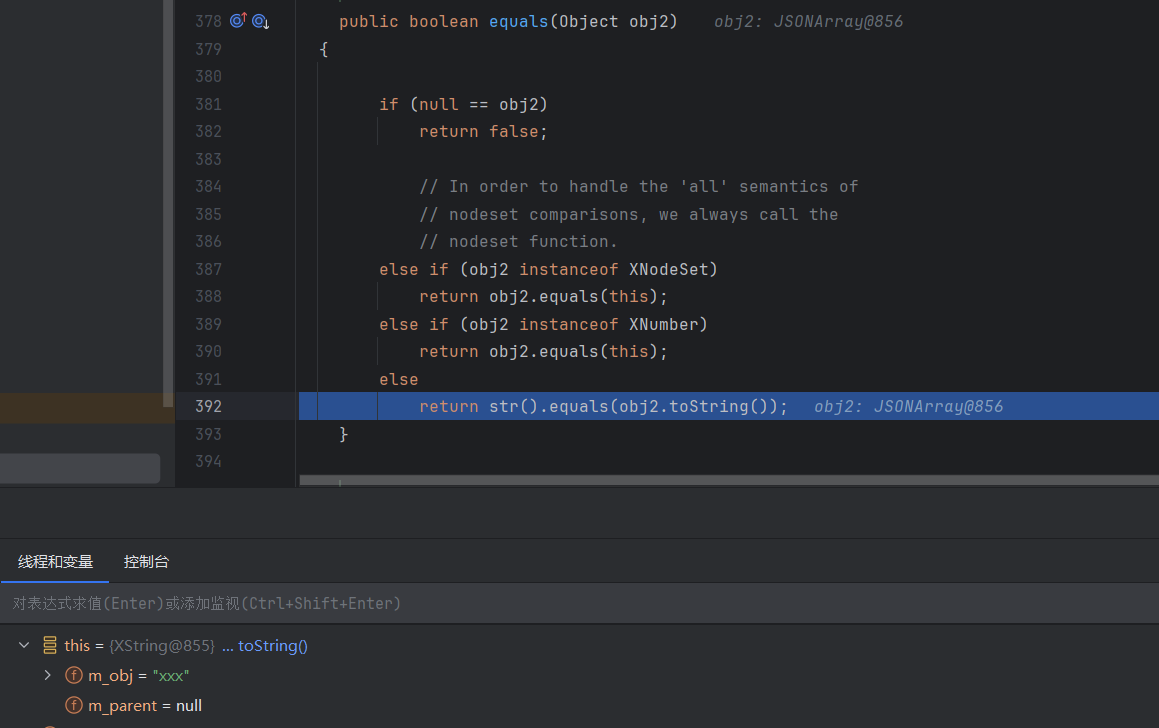
Task: Click the overrides-method gutter icon on line 378
Action: [x=238, y=21]
